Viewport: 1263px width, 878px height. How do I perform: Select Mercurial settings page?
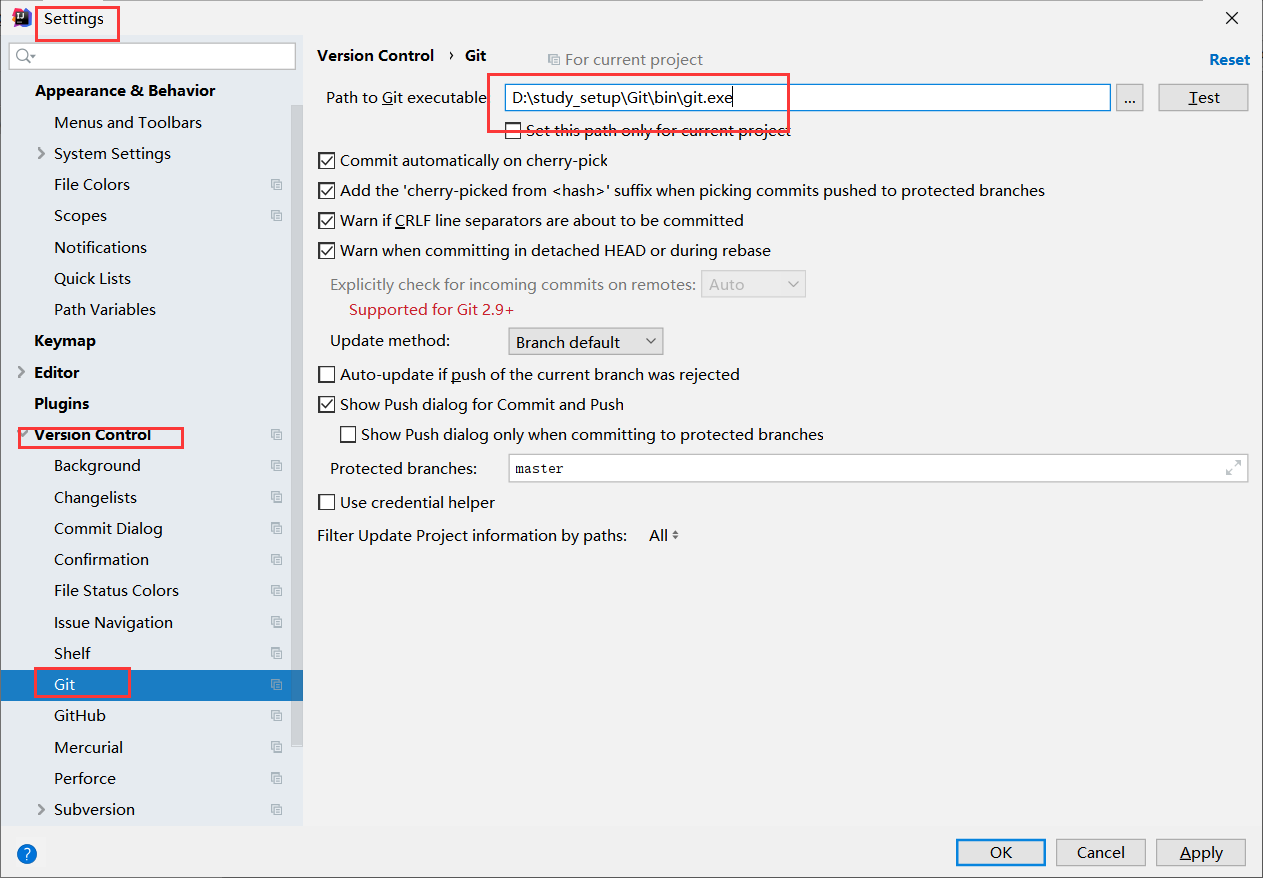point(89,747)
